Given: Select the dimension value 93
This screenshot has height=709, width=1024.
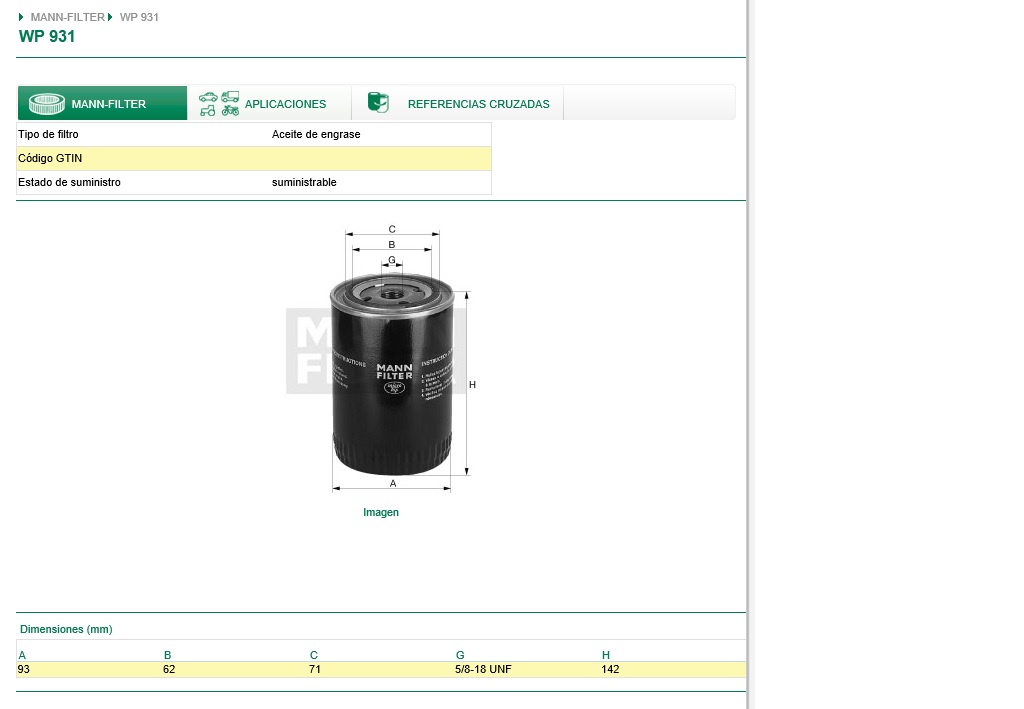Looking at the screenshot, I should (24, 669).
